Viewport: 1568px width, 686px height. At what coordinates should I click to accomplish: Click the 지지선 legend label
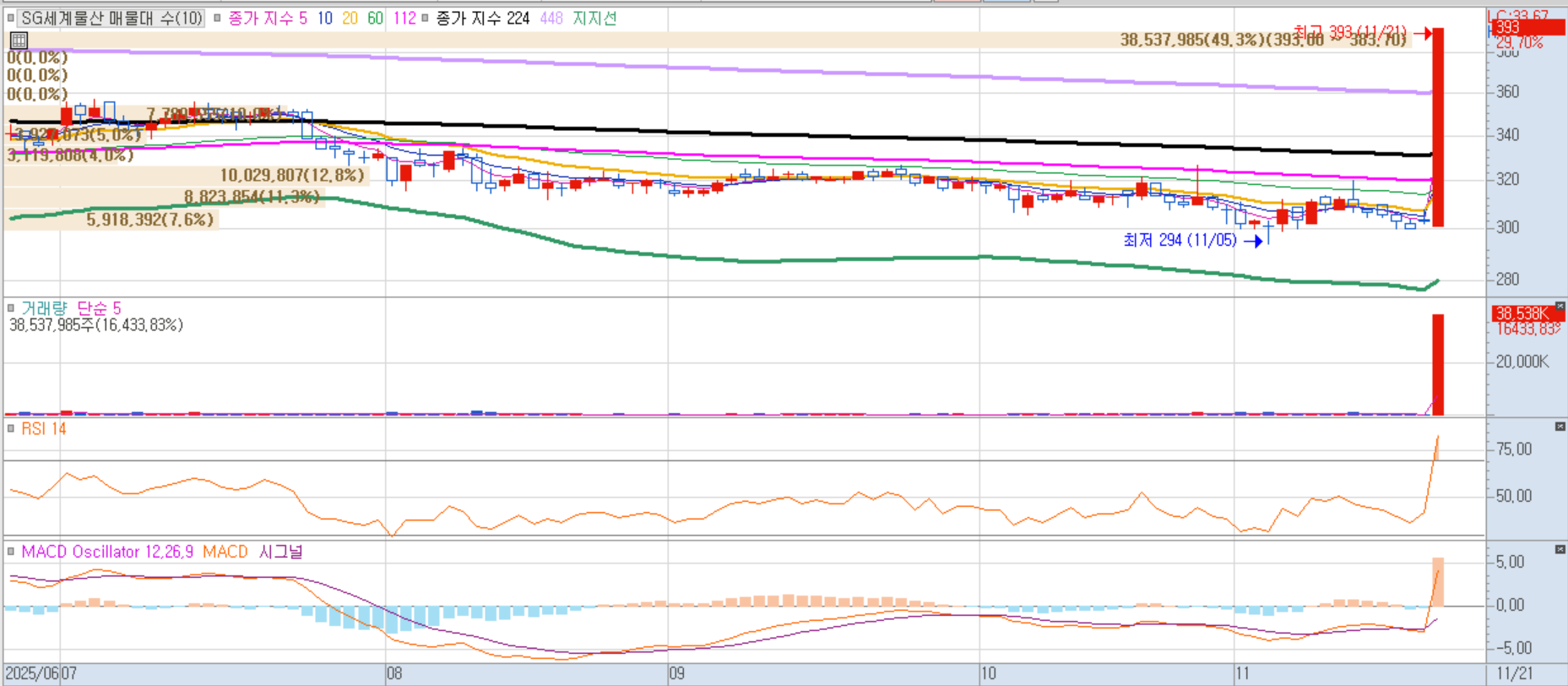594,18
